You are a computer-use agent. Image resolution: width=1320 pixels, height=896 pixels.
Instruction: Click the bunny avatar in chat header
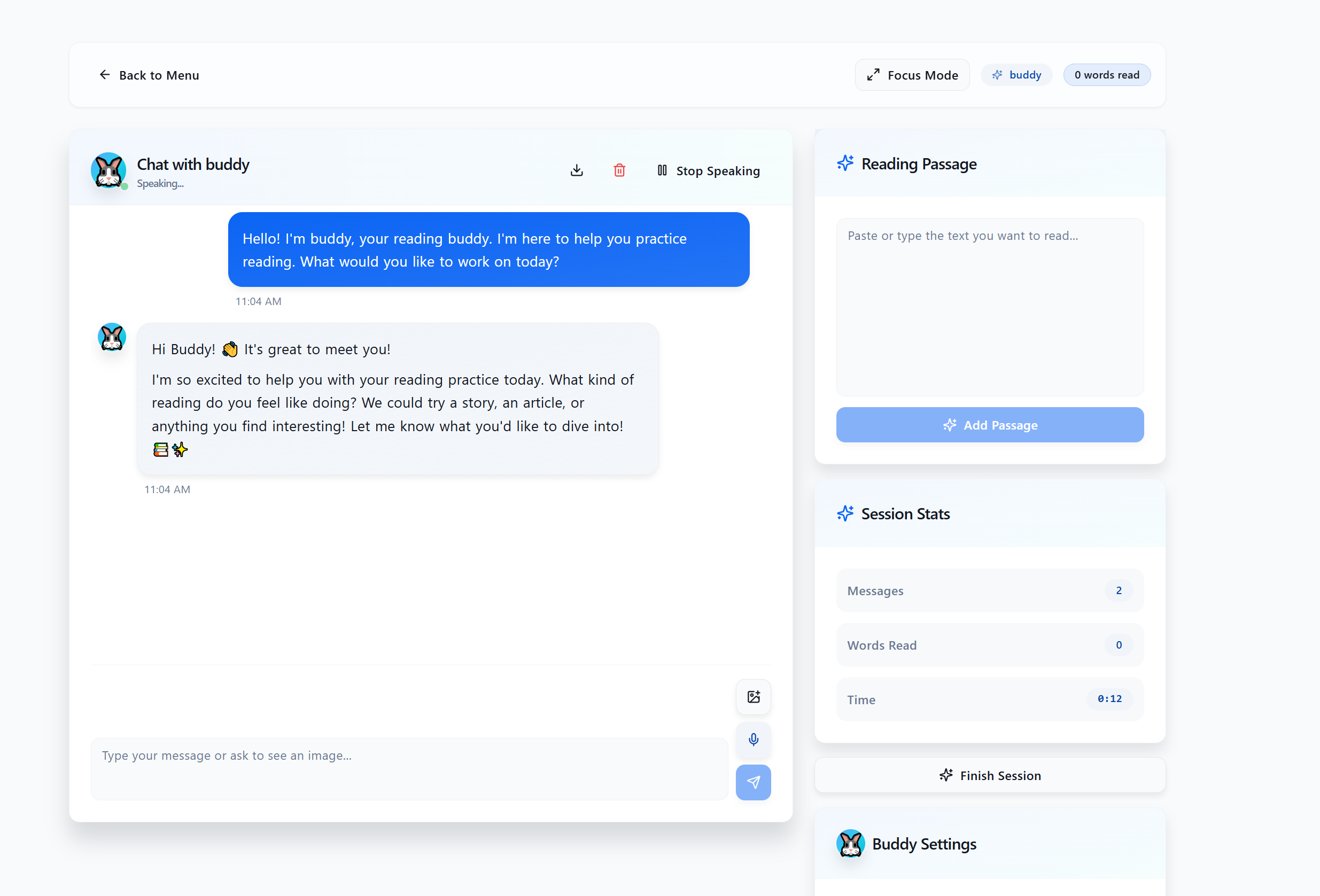coord(108,170)
